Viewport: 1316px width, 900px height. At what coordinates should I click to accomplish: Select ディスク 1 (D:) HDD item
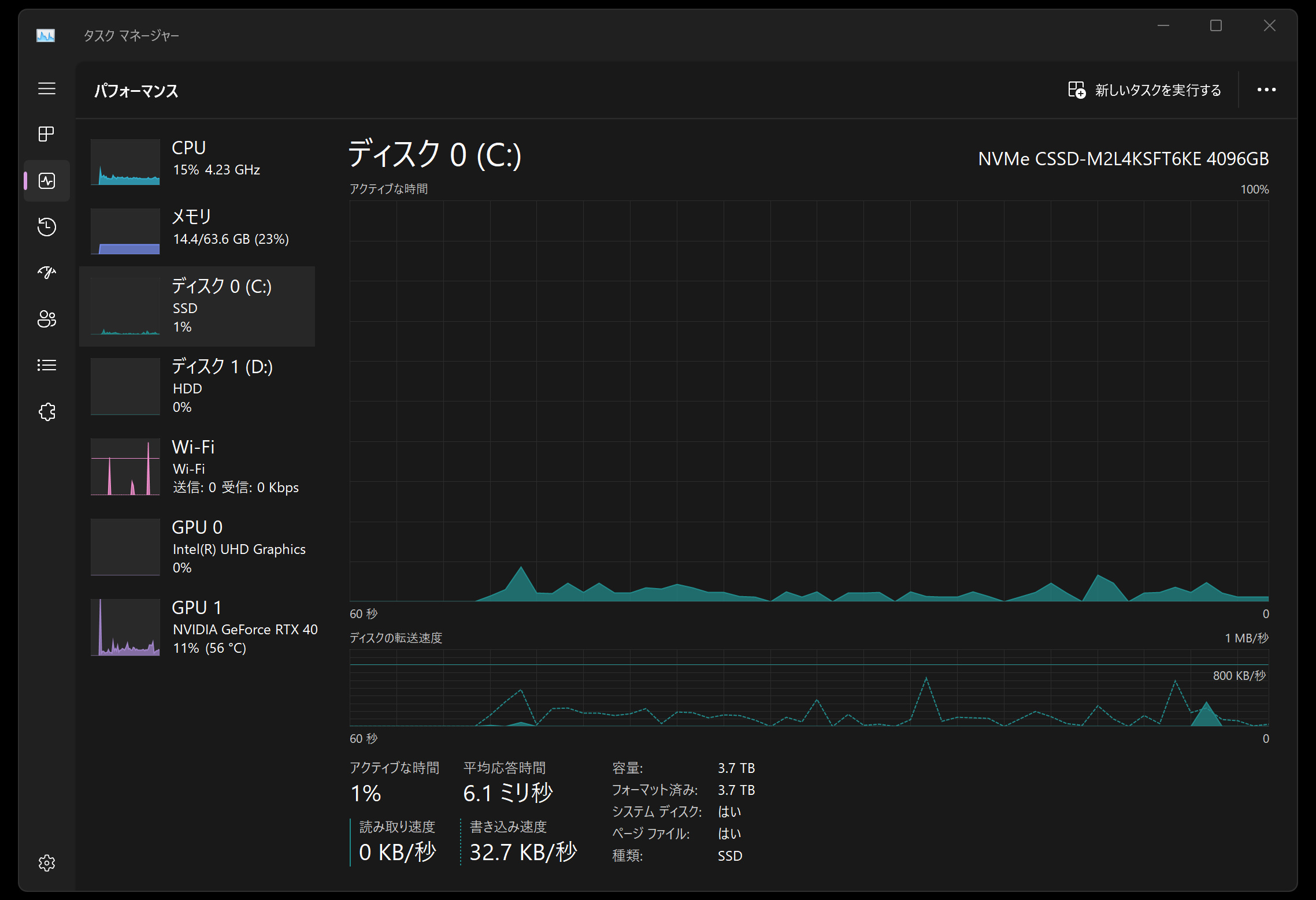click(197, 386)
